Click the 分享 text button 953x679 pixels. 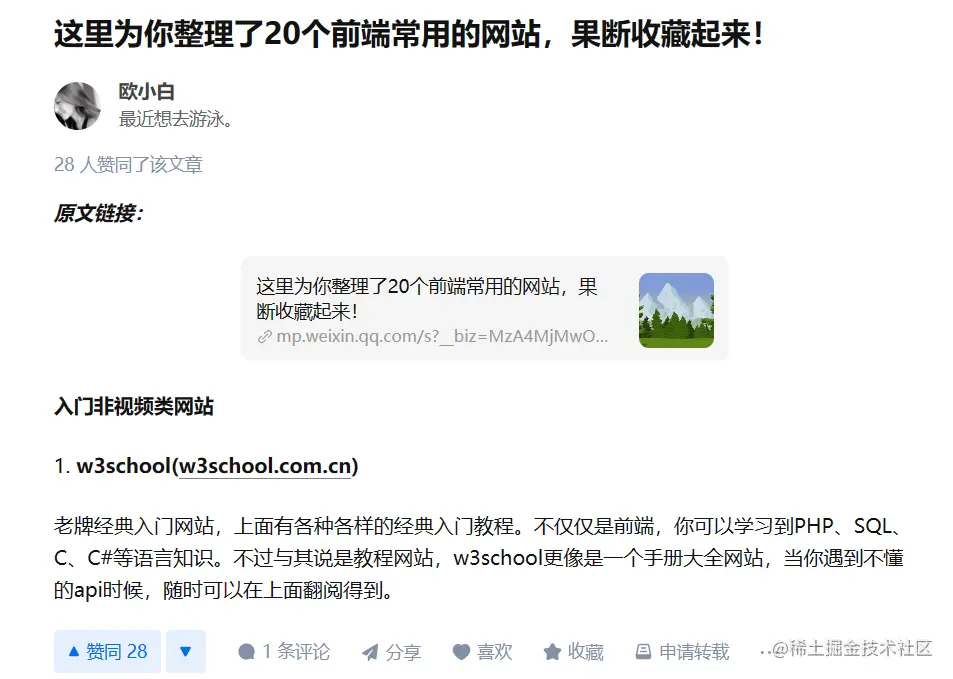[403, 652]
